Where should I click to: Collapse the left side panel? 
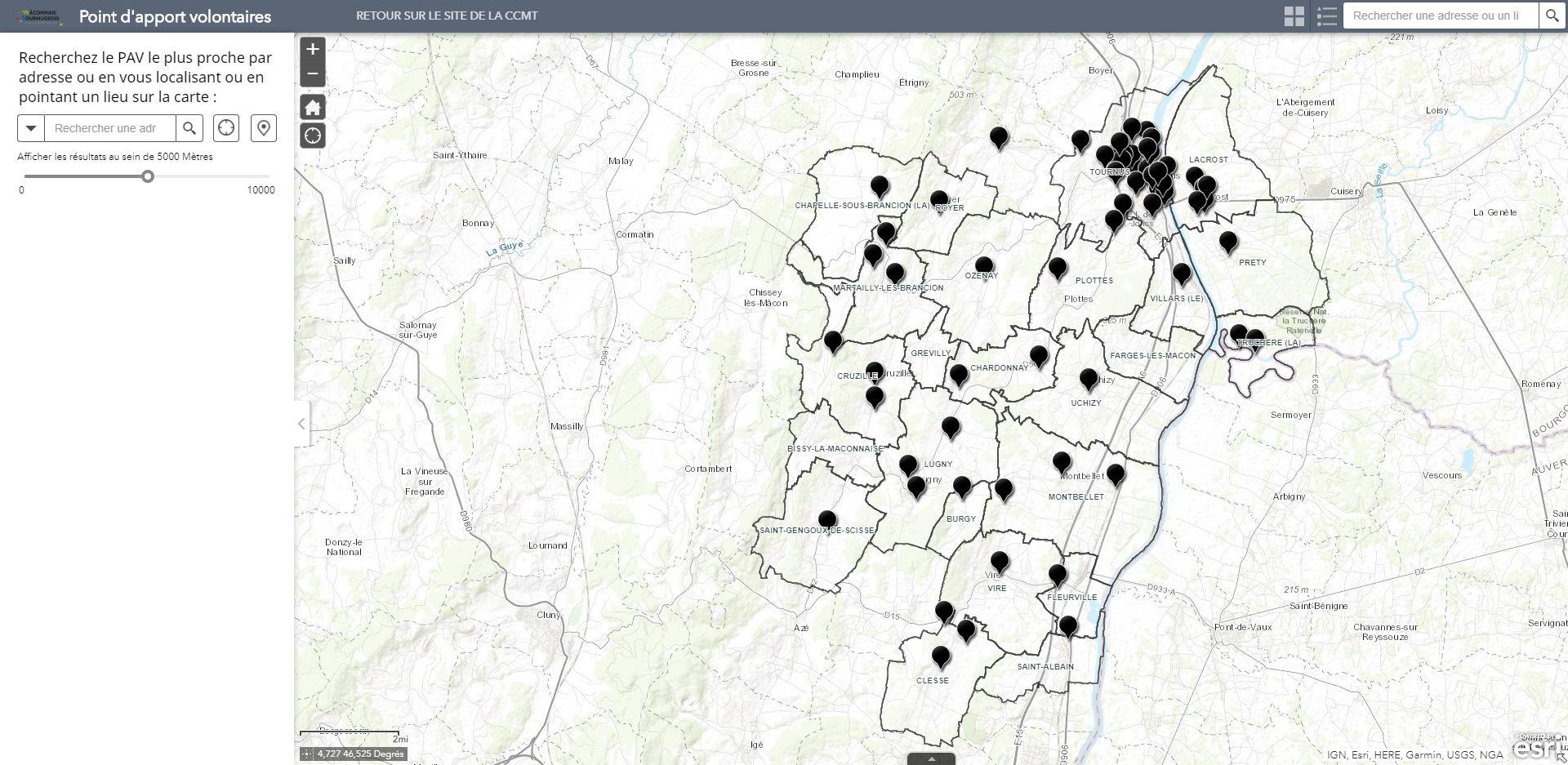[302, 424]
